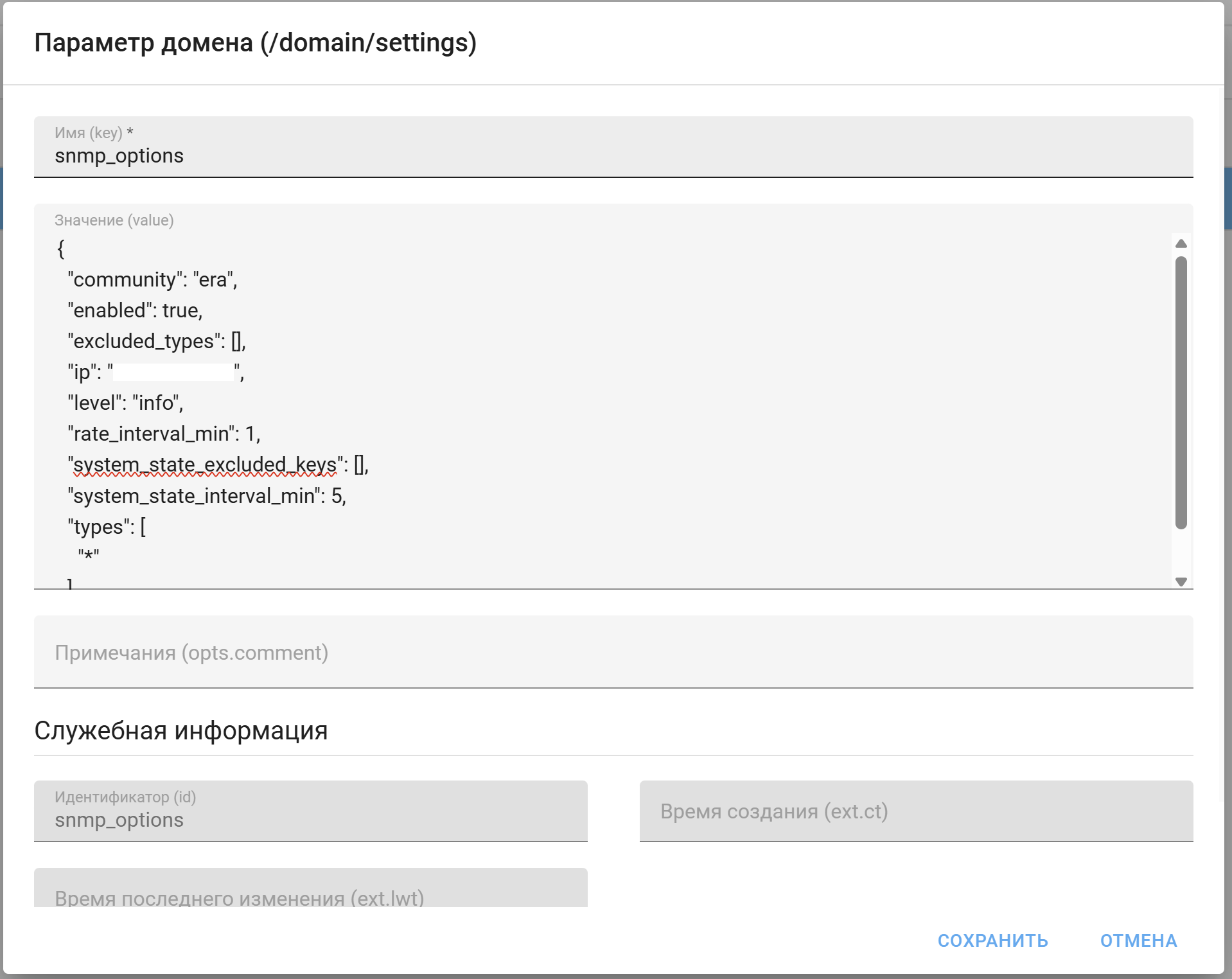Click the scroll-up arrow in value editor
The height and width of the screenshot is (979, 1232).
[1181, 243]
